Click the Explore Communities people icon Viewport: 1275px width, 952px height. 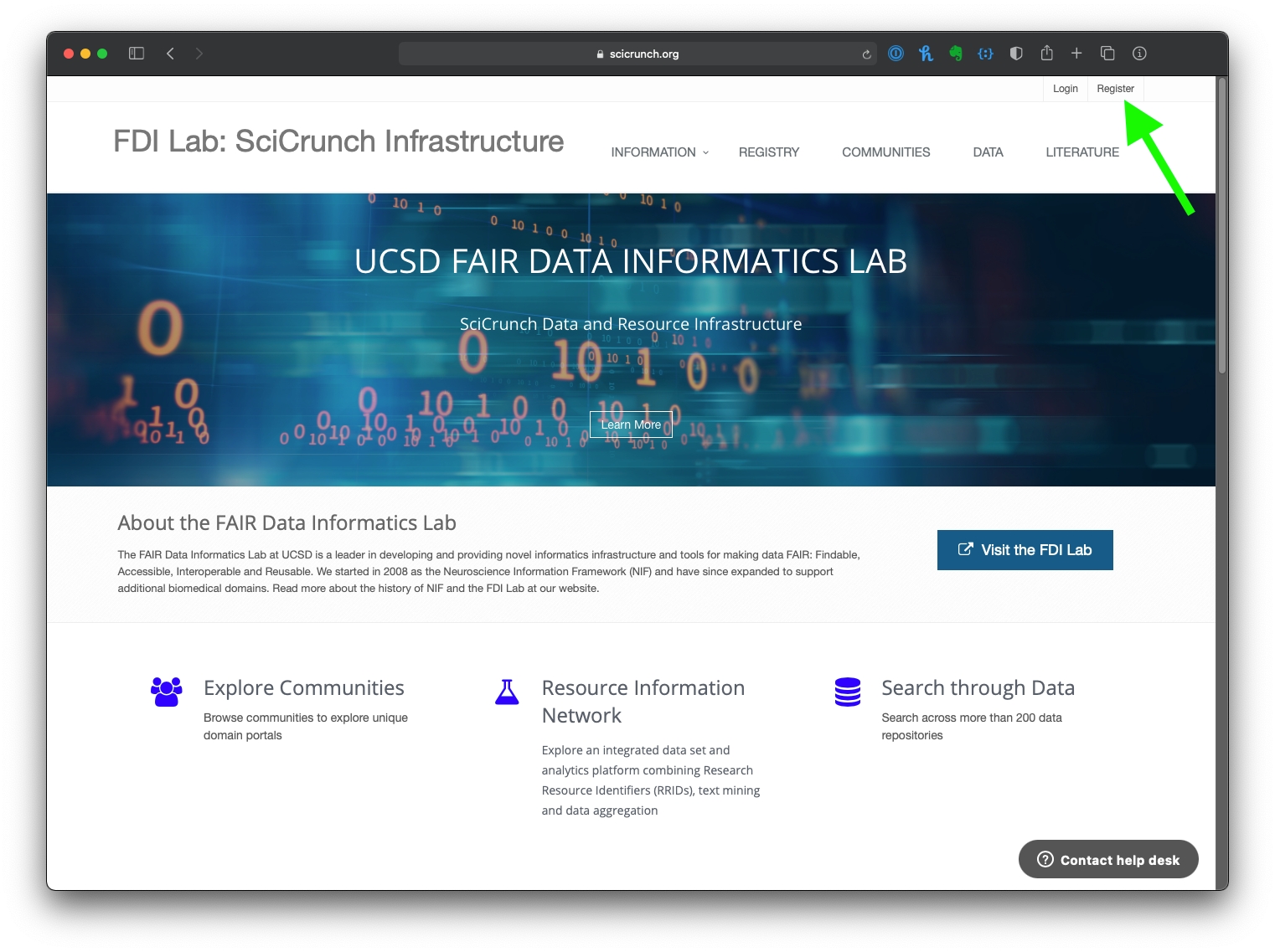[166, 692]
